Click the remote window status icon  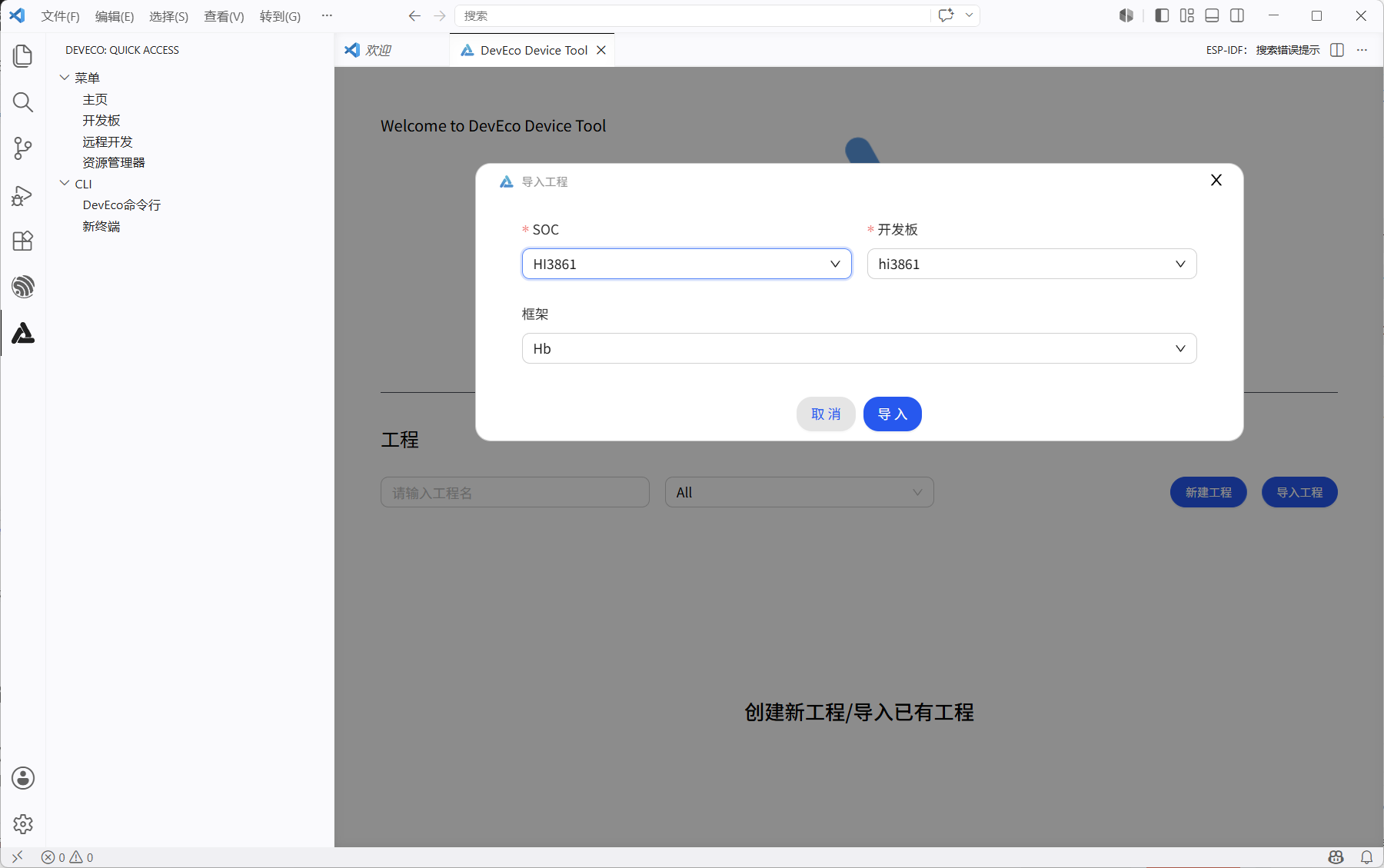coord(17,857)
